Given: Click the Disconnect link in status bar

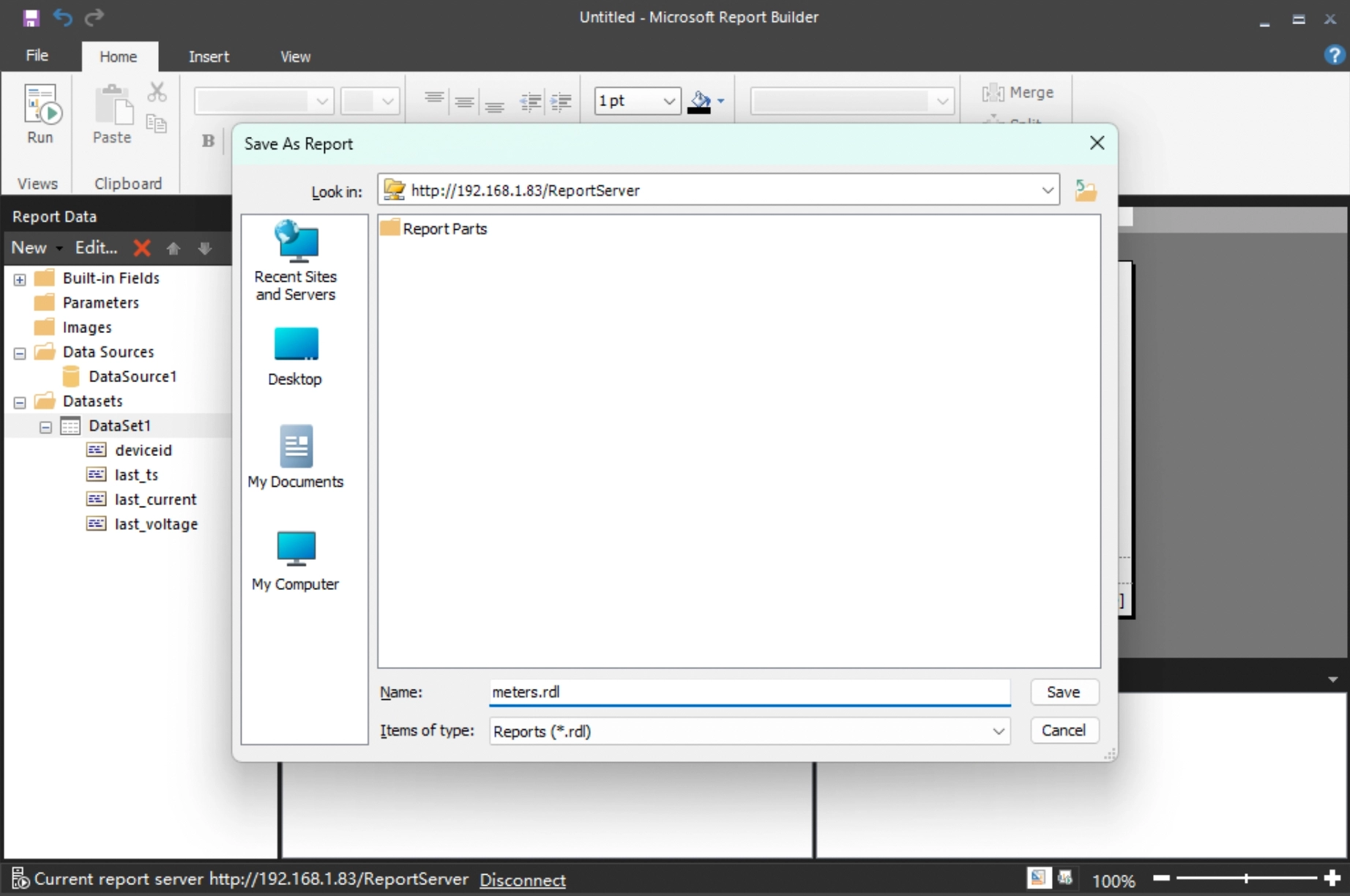Looking at the screenshot, I should point(522,880).
